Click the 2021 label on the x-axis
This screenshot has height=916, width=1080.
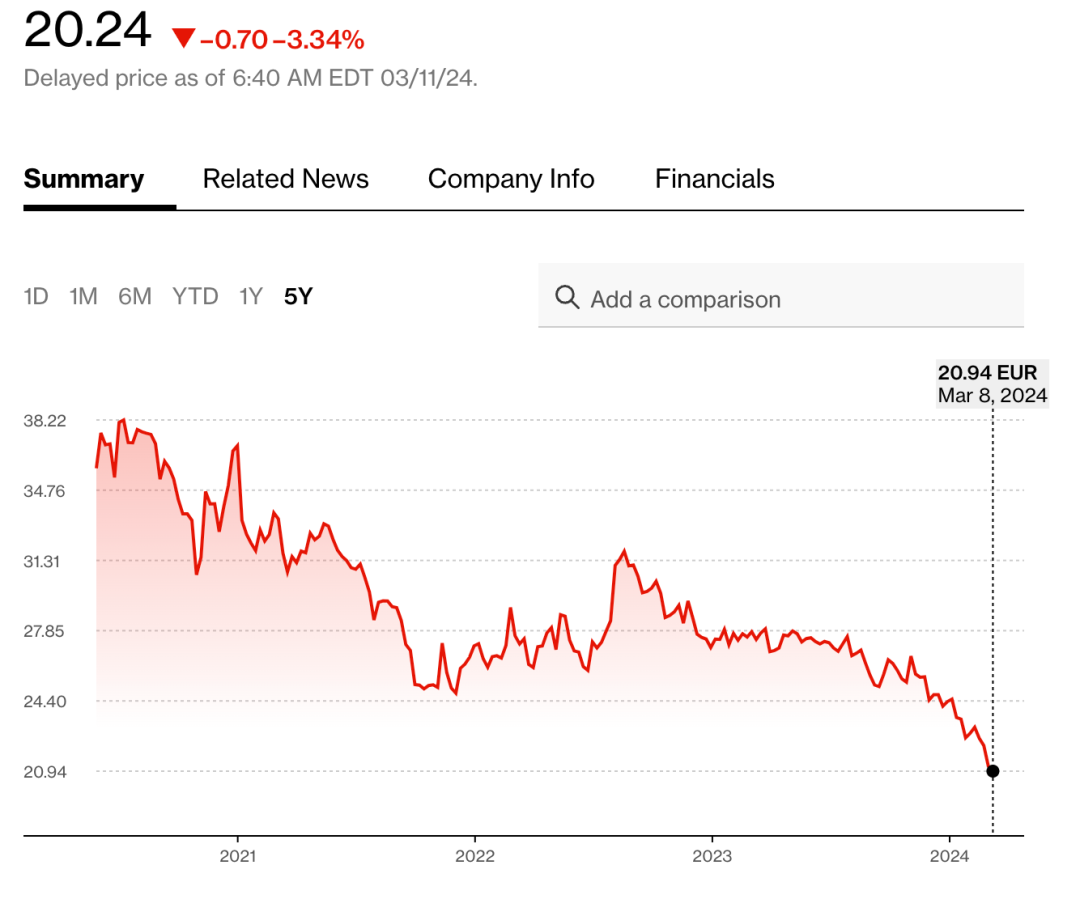point(237,856)
